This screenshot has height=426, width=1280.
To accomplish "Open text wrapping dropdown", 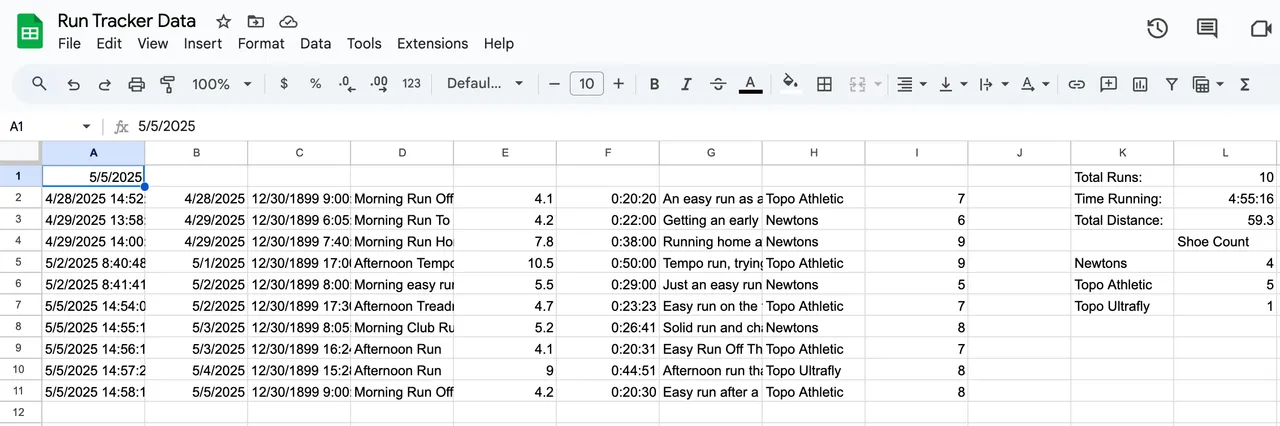I will tap(992, 84).
